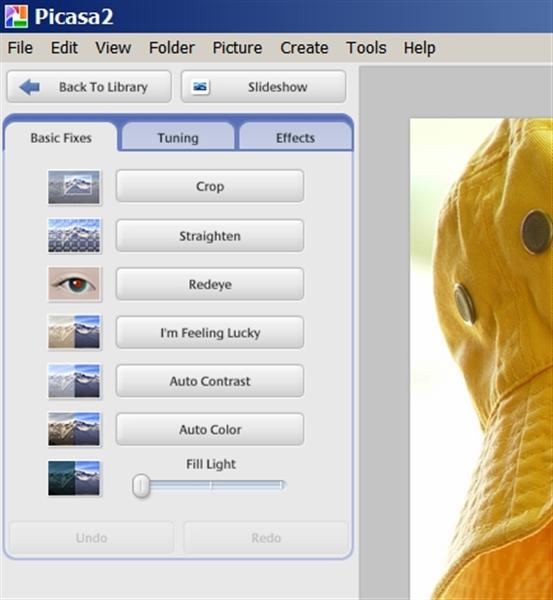Click the Straighten grid thumbnail icon
The height and width of the screenshot is (600, 553).
(74, 236)
